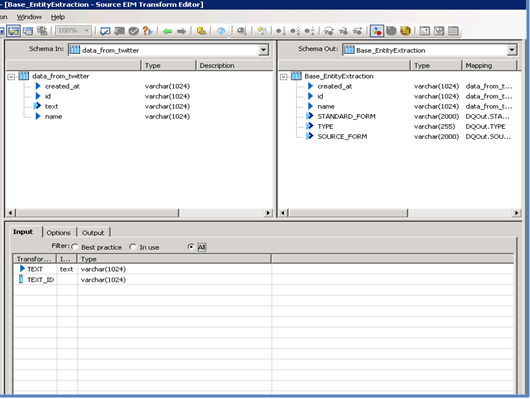Viewport: 530px width, 399px height.
Task: Select the In use filter radio
Action: [133, 247]
